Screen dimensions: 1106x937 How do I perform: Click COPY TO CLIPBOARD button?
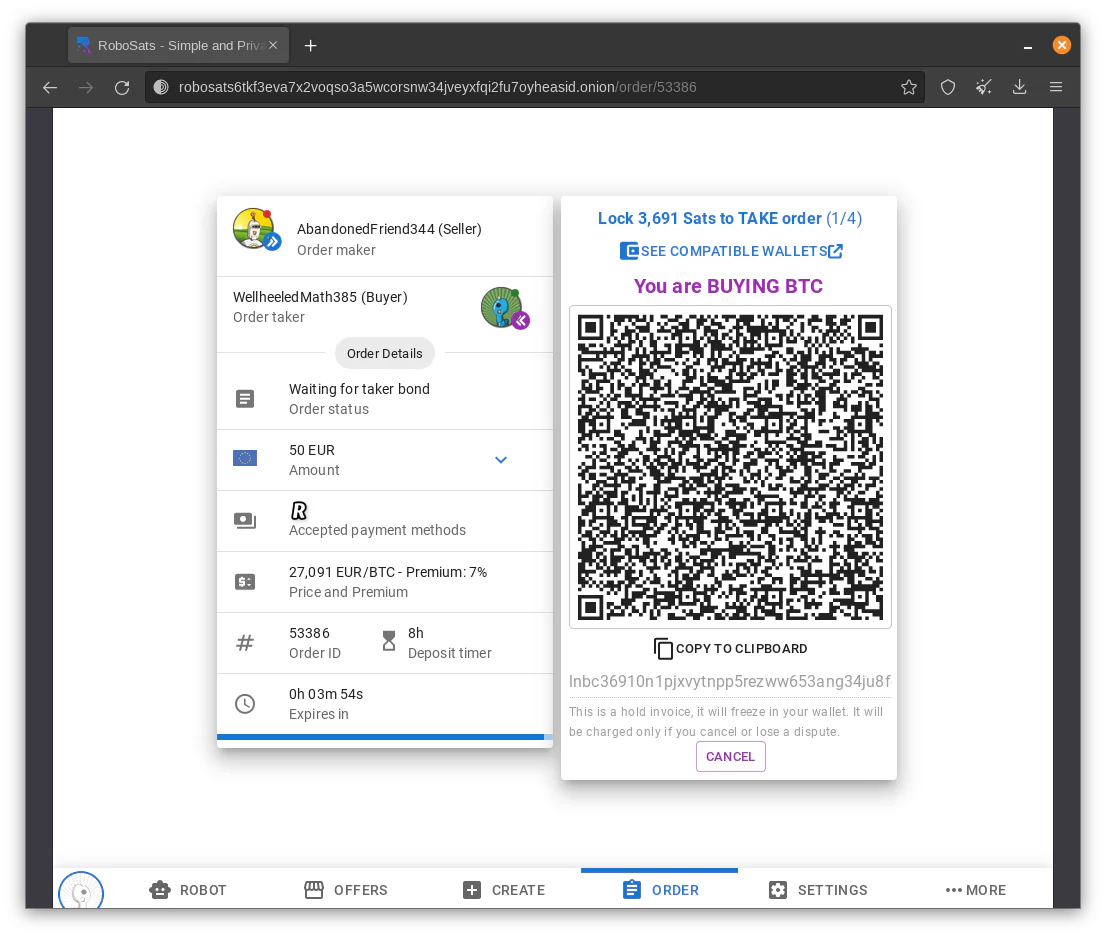[731, 648]
